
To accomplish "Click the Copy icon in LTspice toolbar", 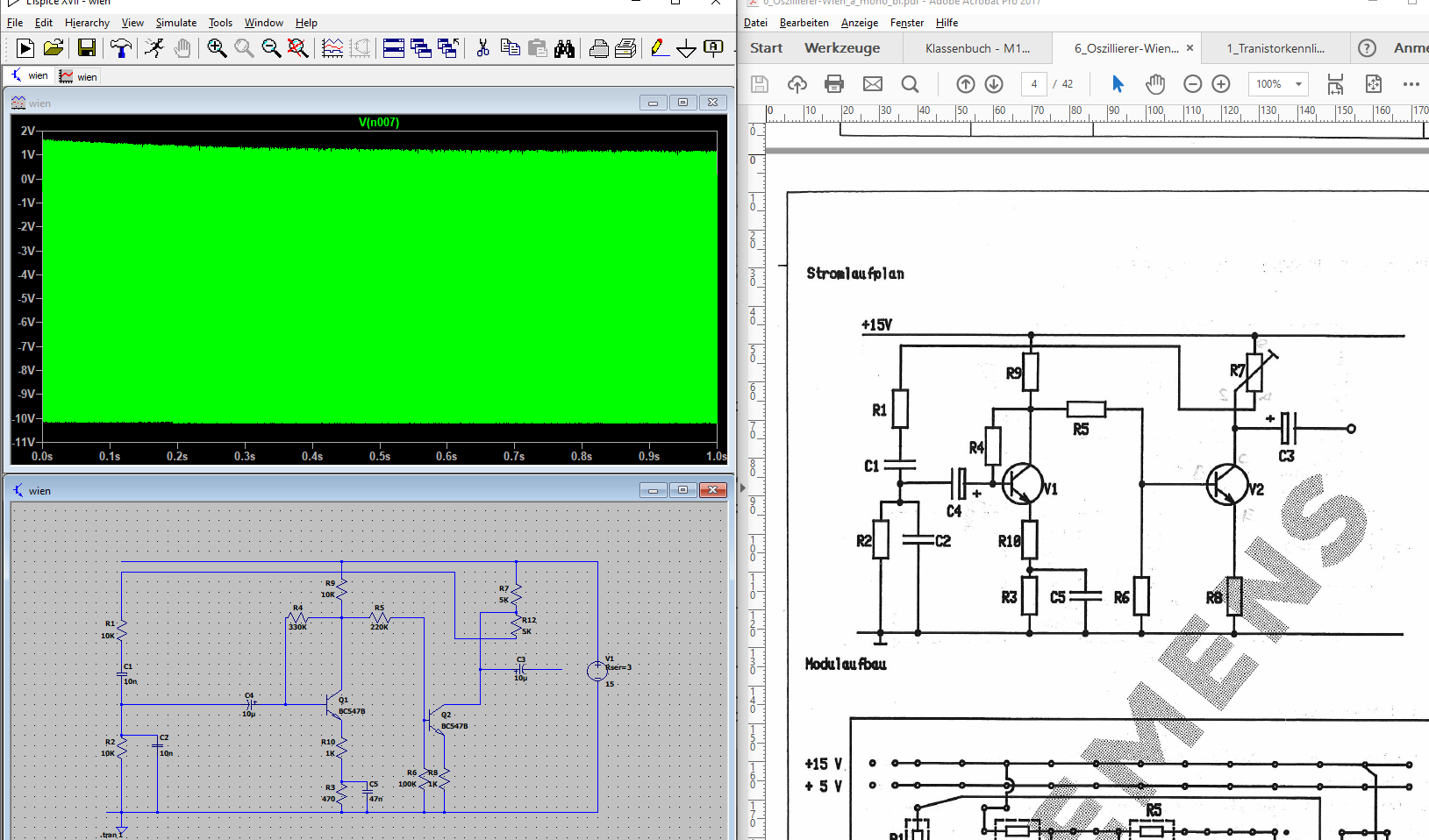I will coord(510,48).
